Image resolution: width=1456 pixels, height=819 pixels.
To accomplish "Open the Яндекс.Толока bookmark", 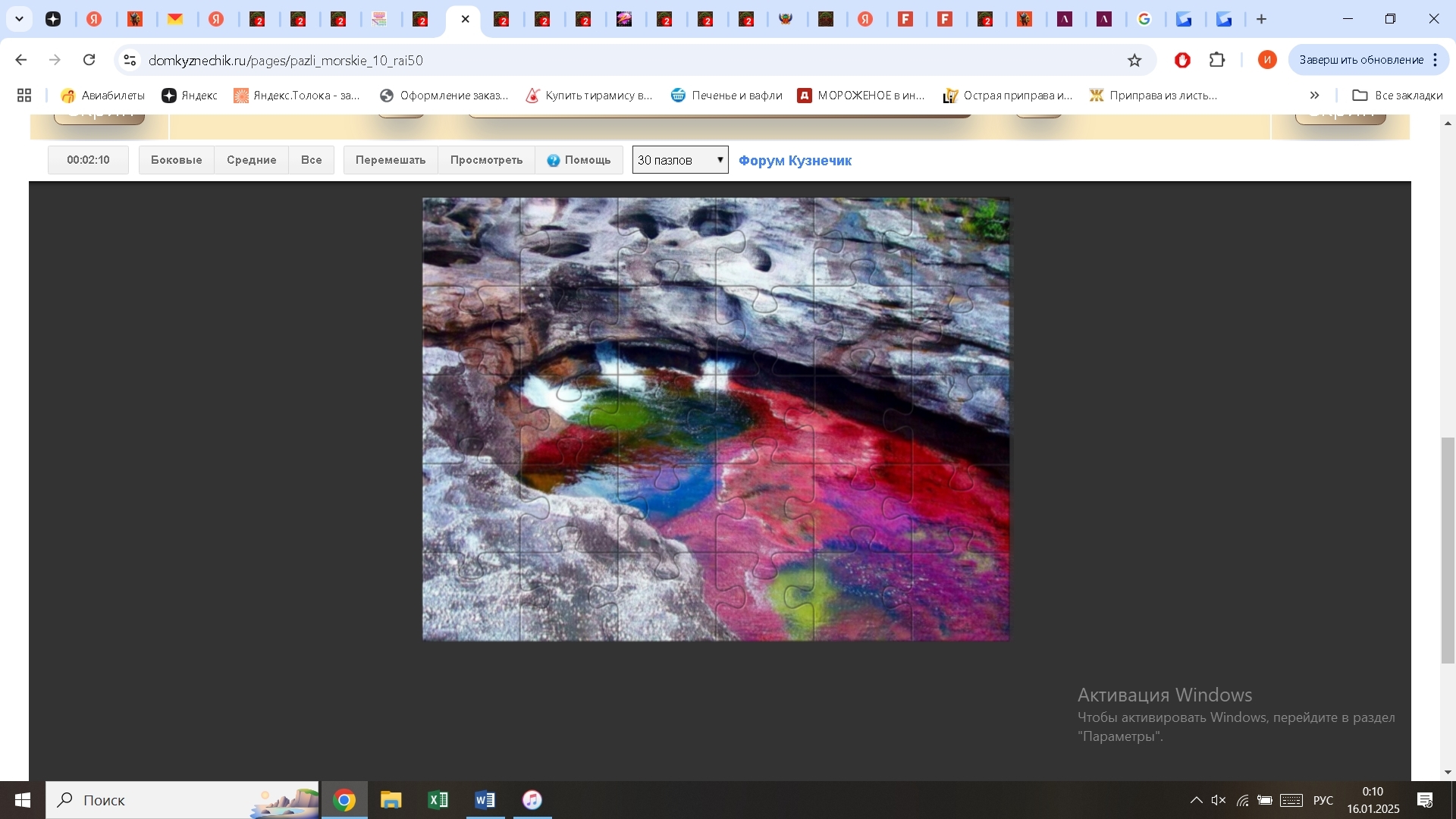I will click(297, 96).
